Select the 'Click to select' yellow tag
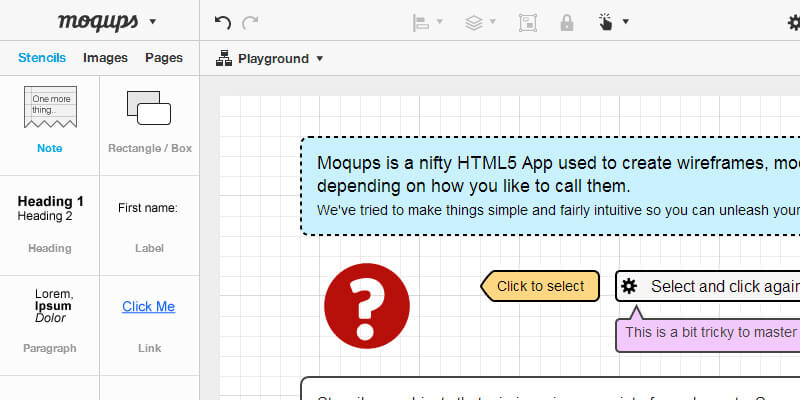This screenshot has height=400, width=800. [x=540, y=286]
